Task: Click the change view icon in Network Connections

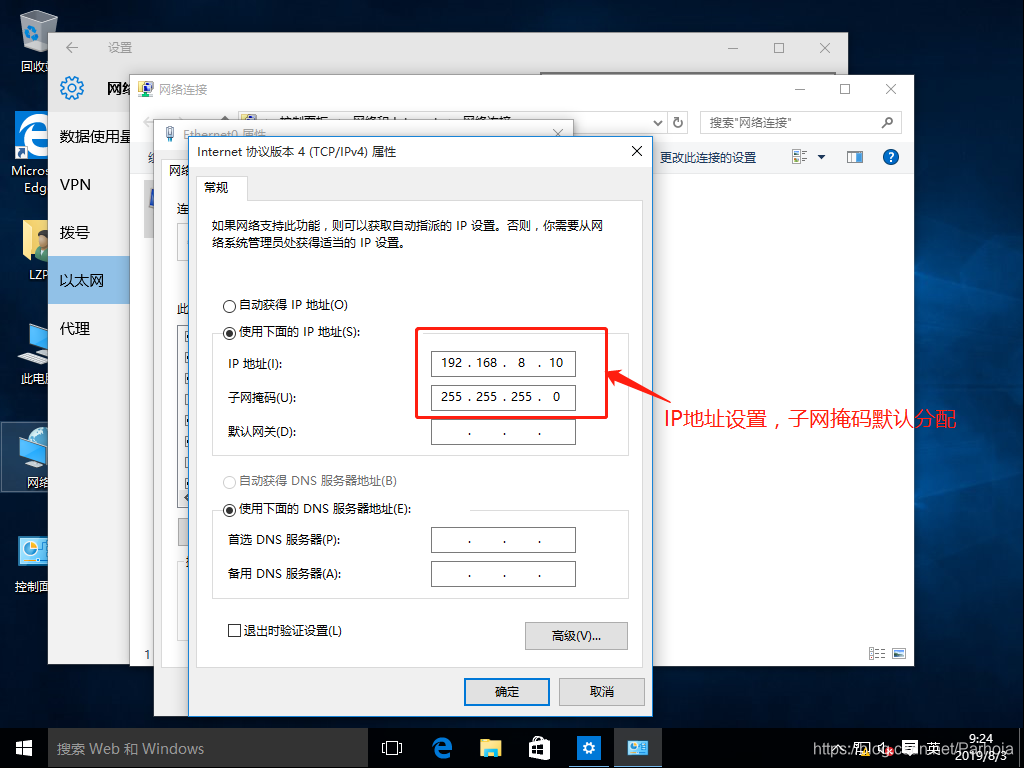Action: point(799,157)
